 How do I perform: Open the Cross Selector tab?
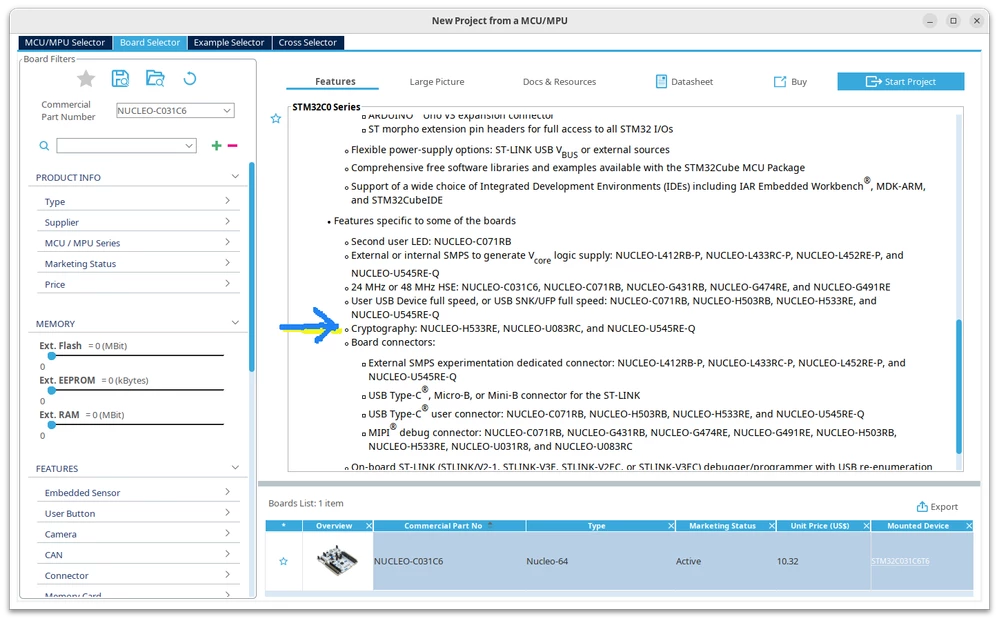[308, 43]
